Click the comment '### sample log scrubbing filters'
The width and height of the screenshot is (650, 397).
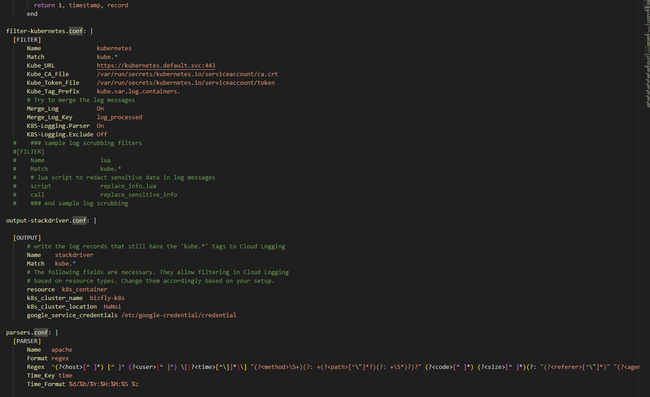(86, 143)
